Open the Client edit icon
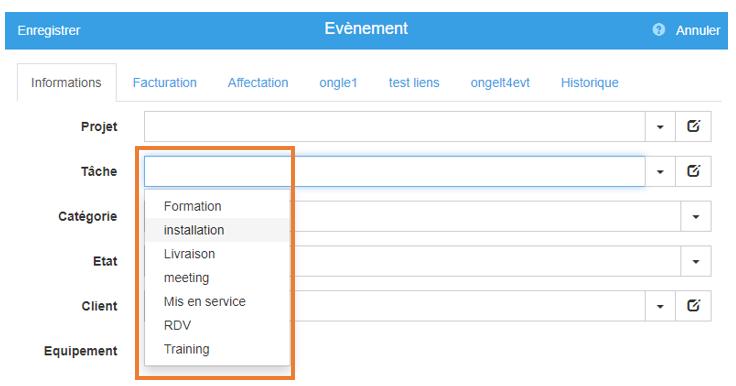This screenshot has height=386, width=736. 693,306
